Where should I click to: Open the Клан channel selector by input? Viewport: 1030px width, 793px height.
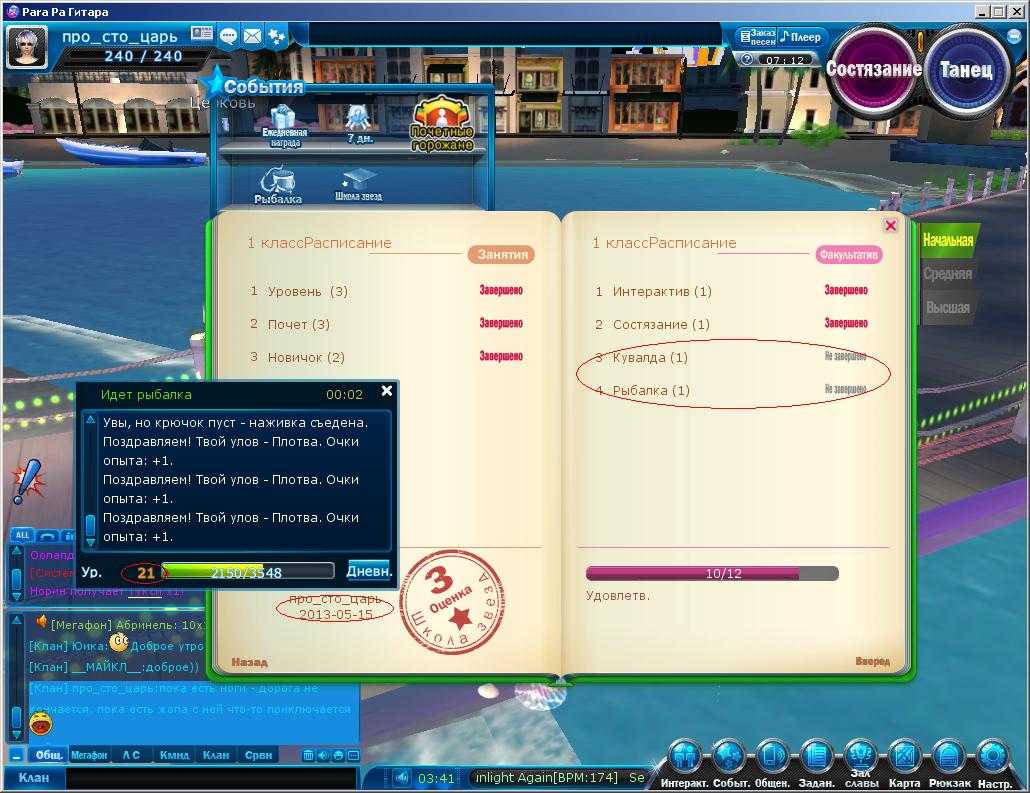point(34,778)
